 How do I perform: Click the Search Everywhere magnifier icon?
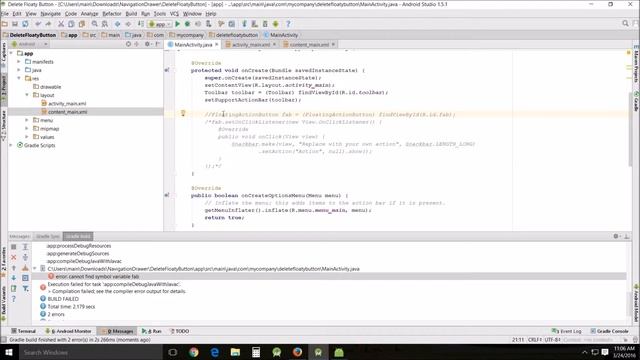point(625,24)
